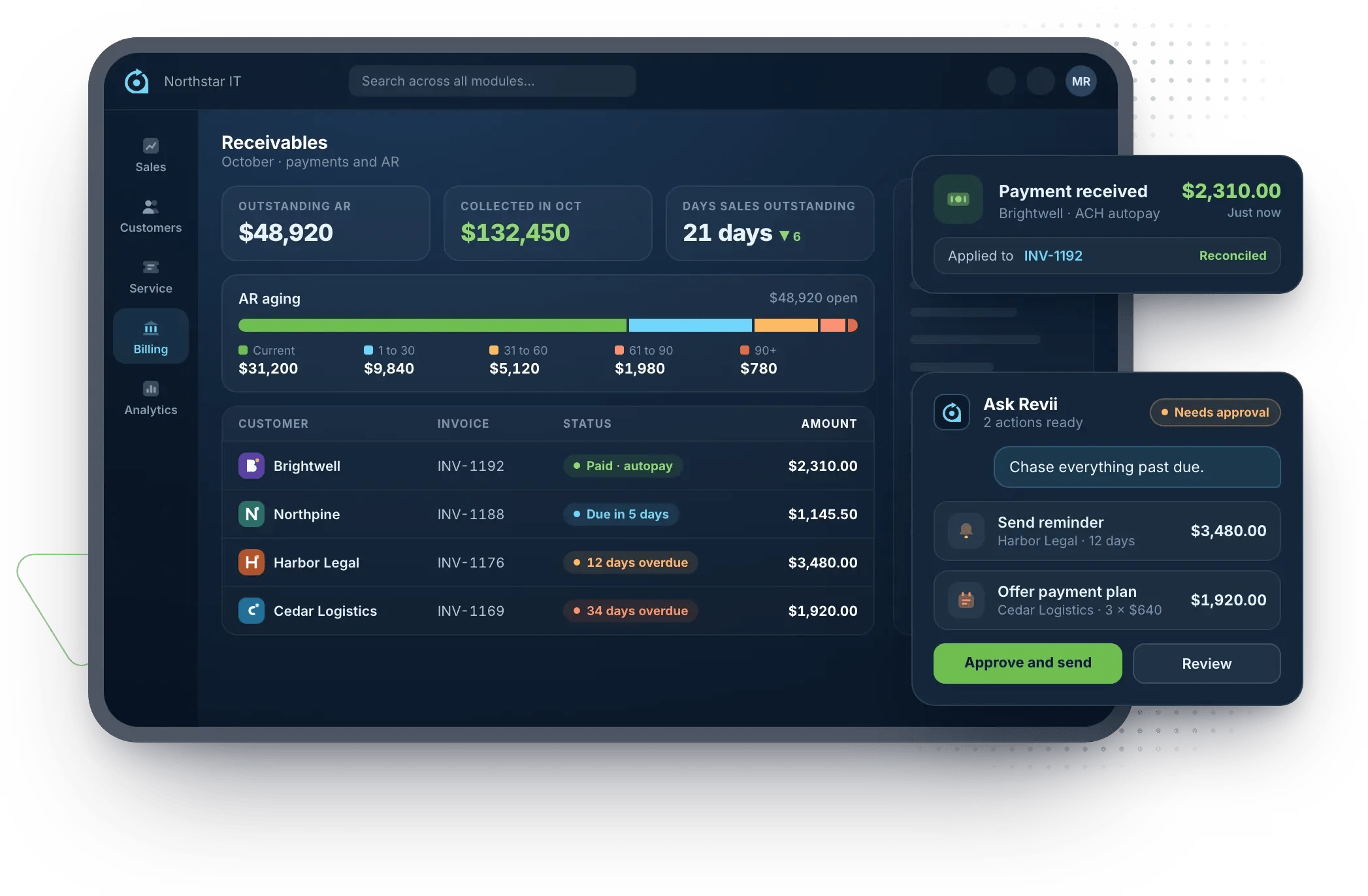Open the Sales module in the sidebar
The width and height of the screenshot is (1368, 896).
tap(150, 155)
